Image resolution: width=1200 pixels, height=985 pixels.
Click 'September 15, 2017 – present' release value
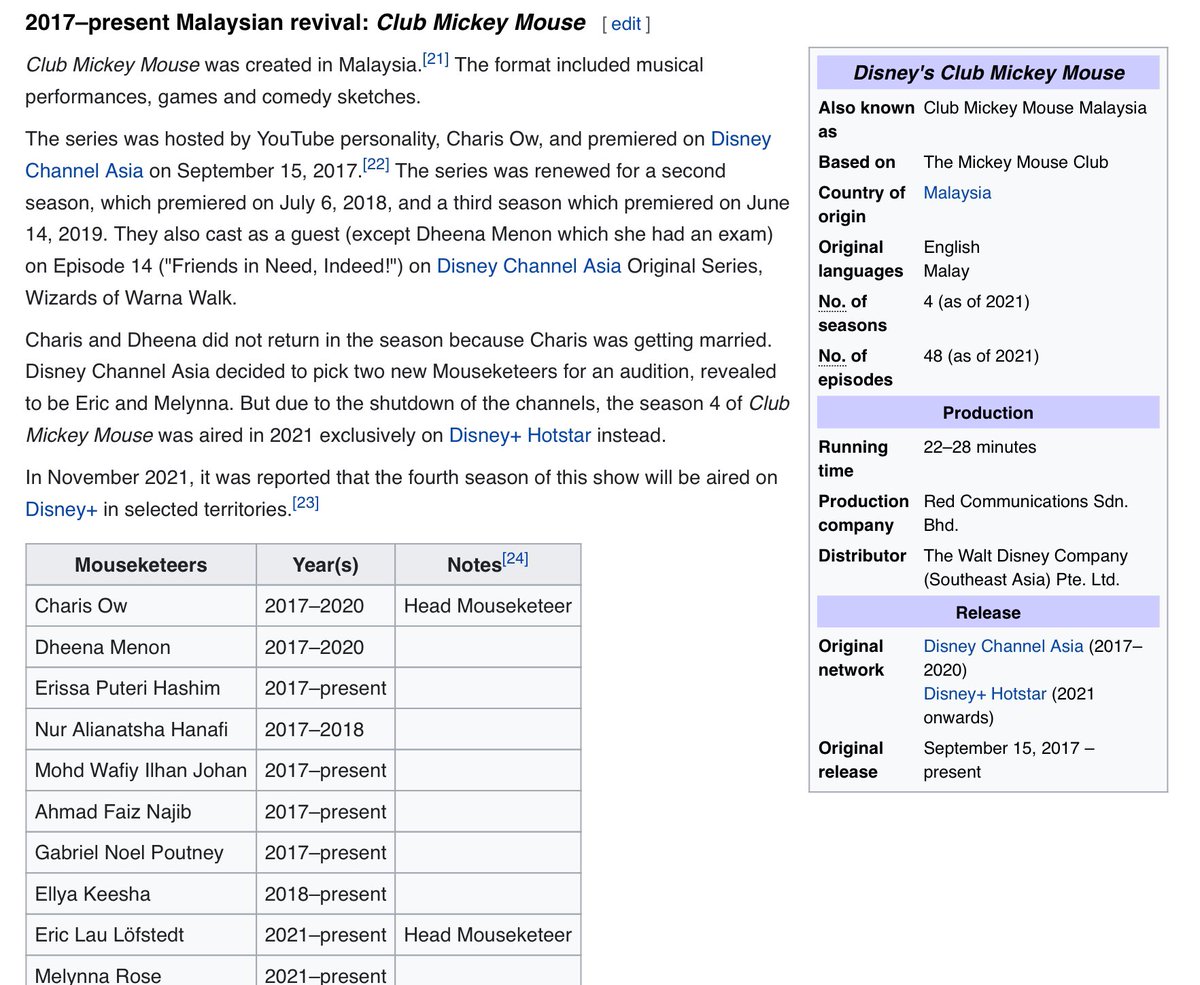click(1009, 760)
